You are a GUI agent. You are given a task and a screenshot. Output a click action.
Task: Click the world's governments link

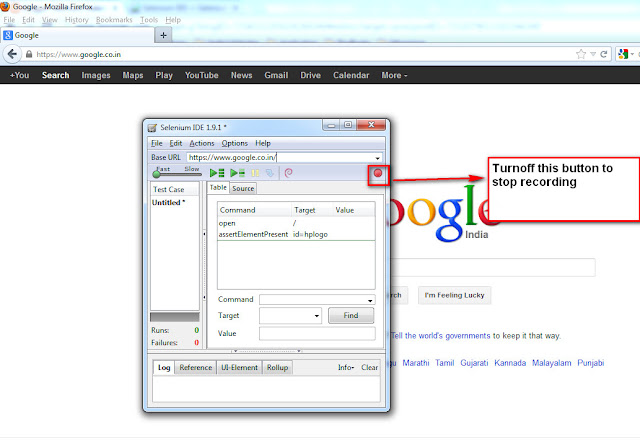(440, 336)
